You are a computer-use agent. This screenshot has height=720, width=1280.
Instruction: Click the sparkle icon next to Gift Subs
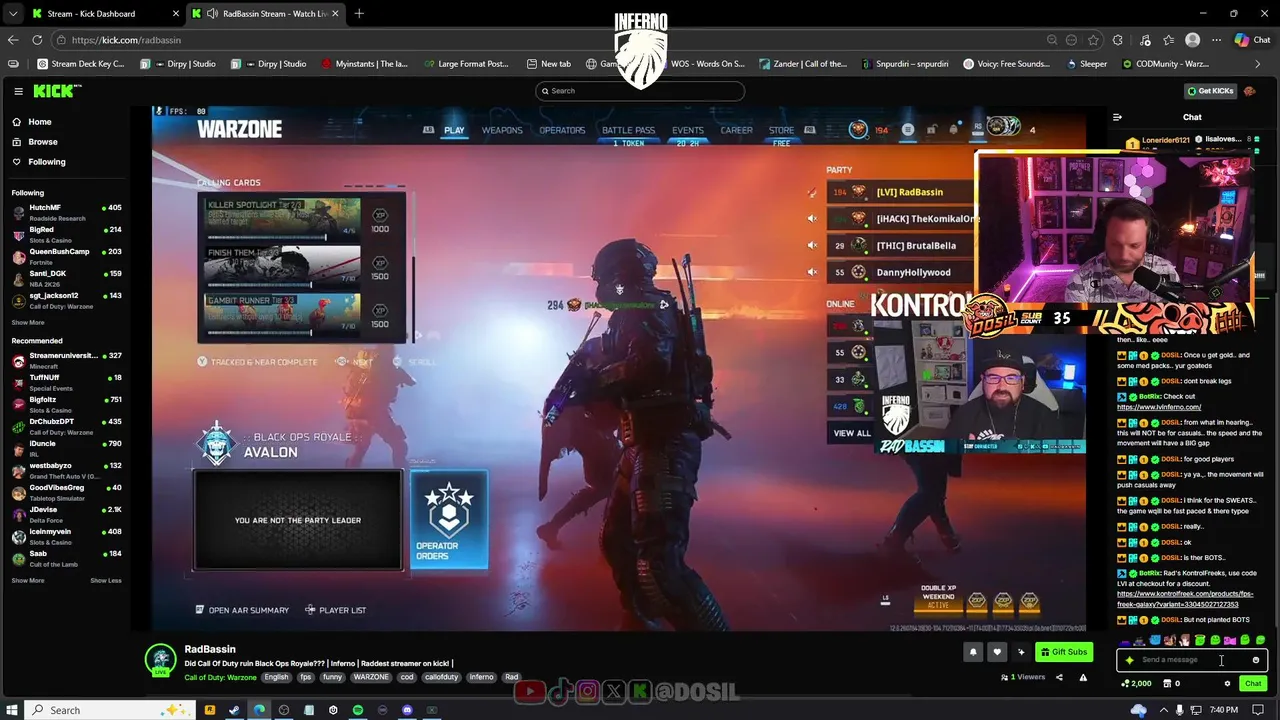tap(1021, 652)
